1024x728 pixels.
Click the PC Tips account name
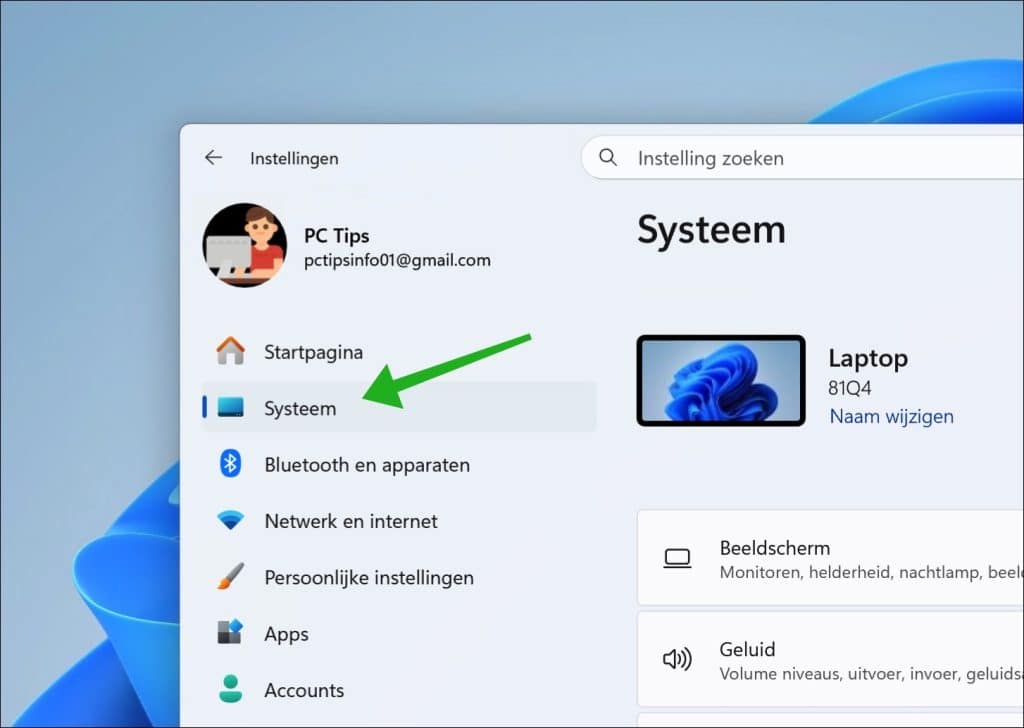(x=336, y=236)
